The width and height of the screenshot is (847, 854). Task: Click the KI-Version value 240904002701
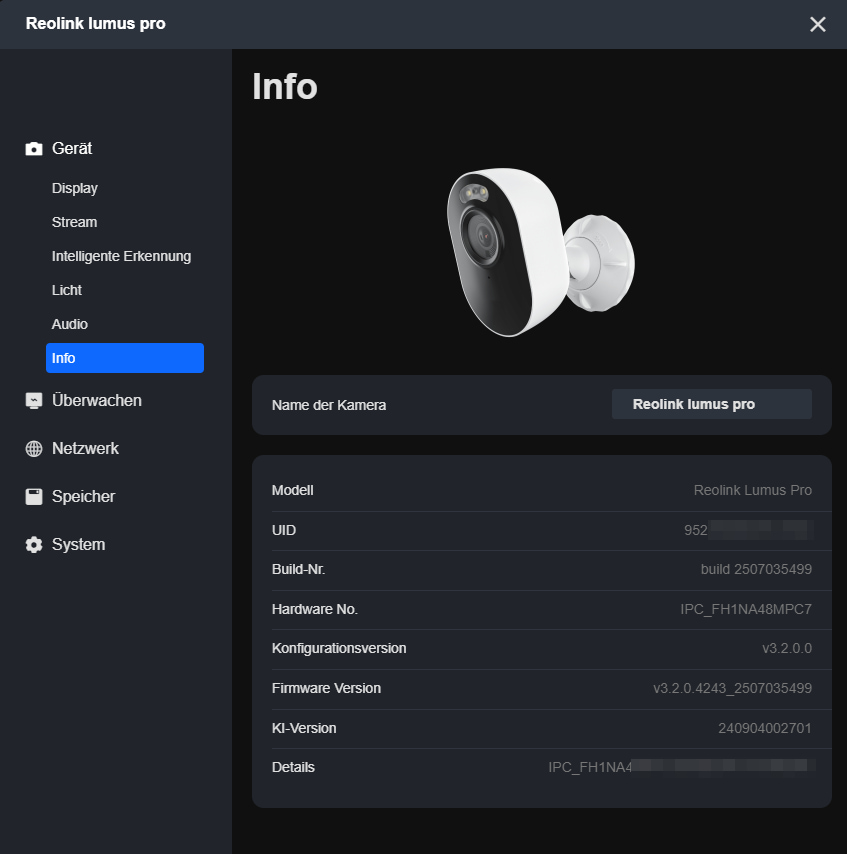click(x=765, y=728)
